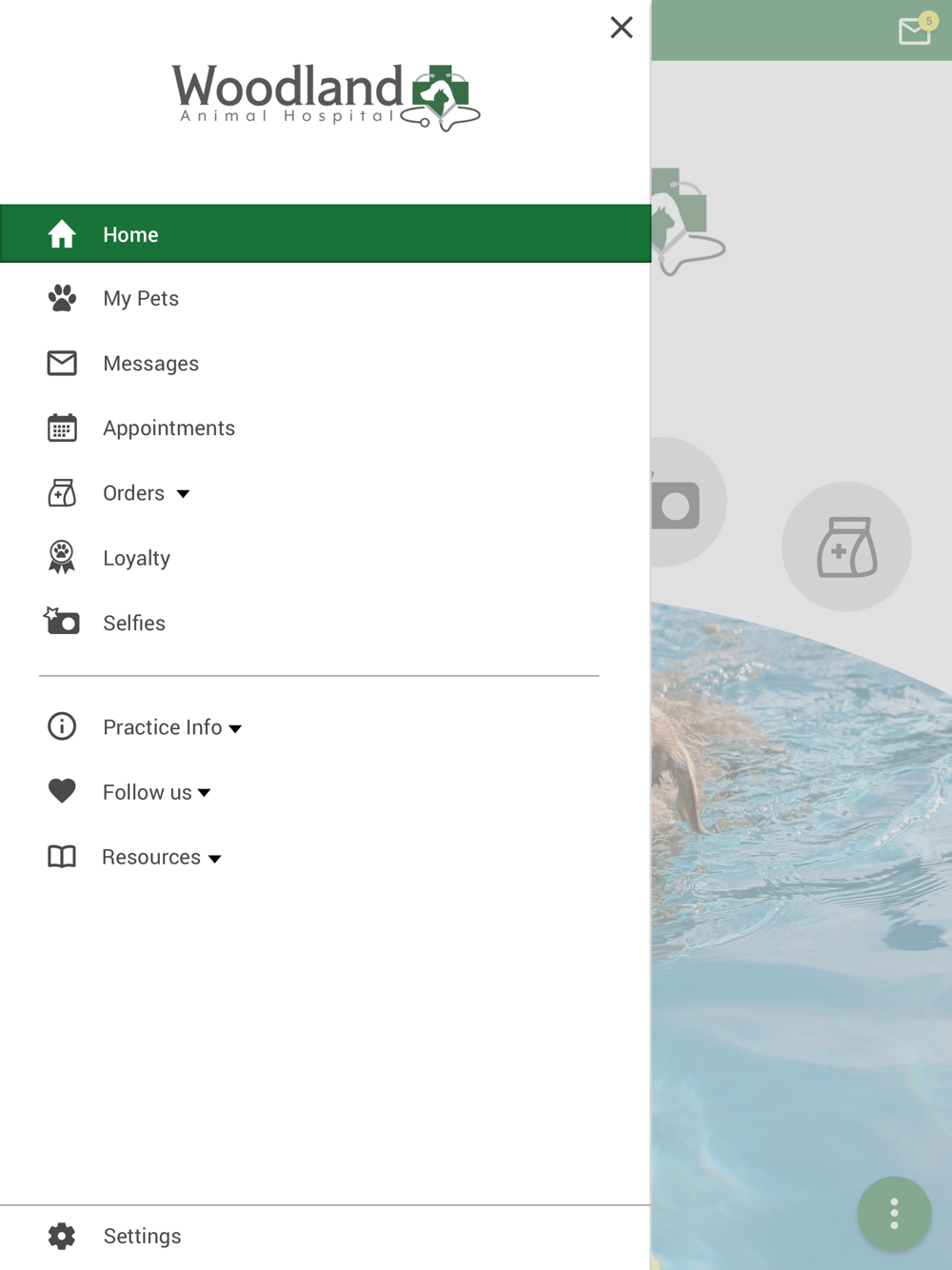952x1270 pixels.
Task: Expand the Resources dropdown arrow
Action: click(215, 859)
